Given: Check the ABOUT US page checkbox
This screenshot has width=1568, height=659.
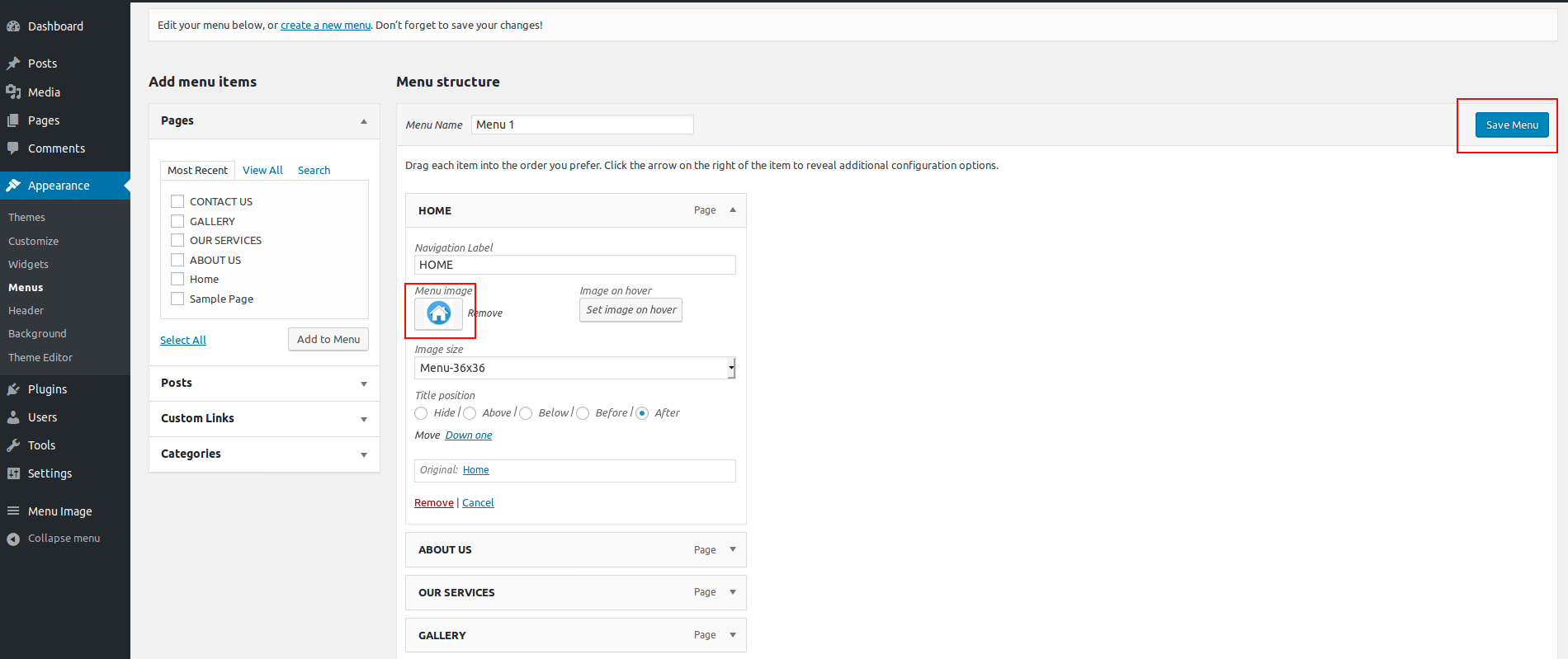Looking at the screenshot, I should [177, 260].
